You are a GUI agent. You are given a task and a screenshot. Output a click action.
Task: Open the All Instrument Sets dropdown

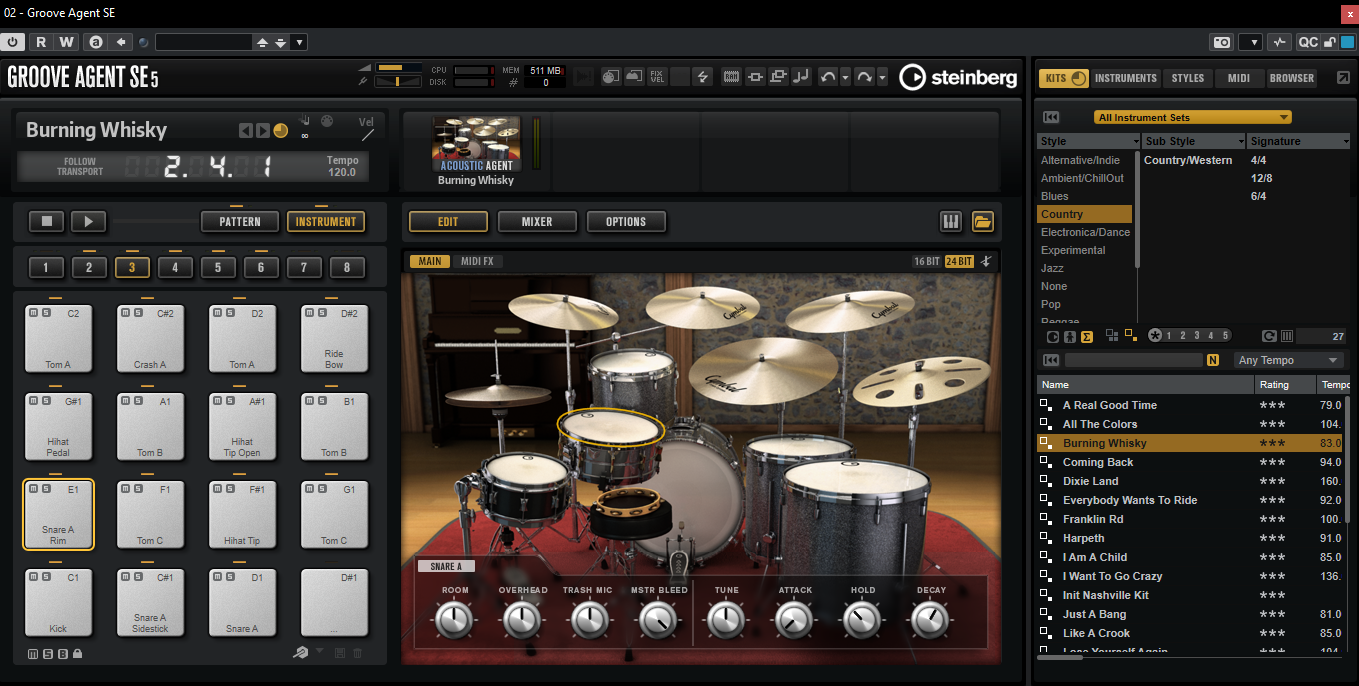[x=1192, y=117]
